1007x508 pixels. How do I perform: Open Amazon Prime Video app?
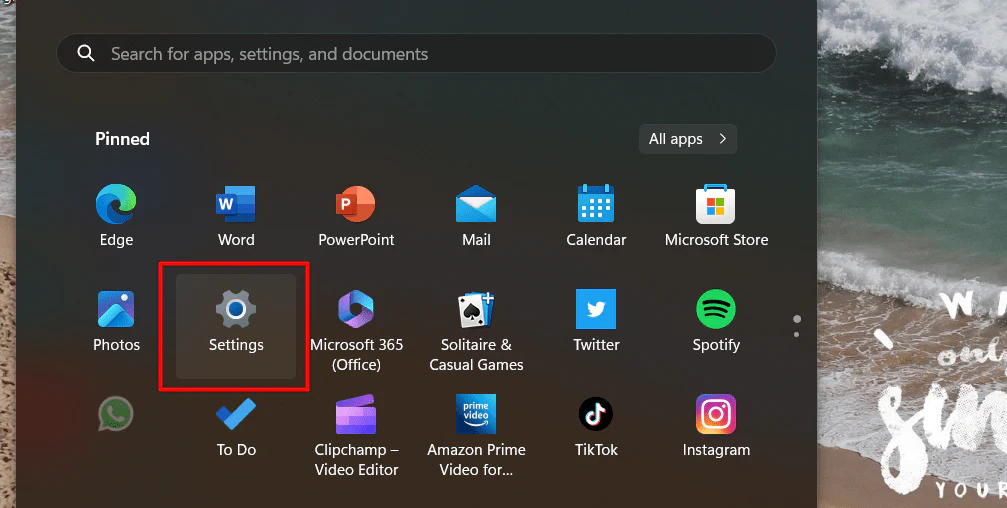click(x=476, y=414)
